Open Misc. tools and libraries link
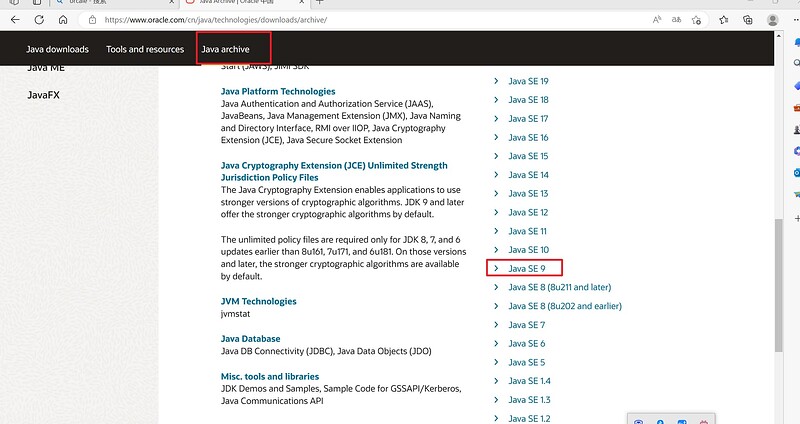The height and width of the screenshot is (424, 800). (269, 377)
